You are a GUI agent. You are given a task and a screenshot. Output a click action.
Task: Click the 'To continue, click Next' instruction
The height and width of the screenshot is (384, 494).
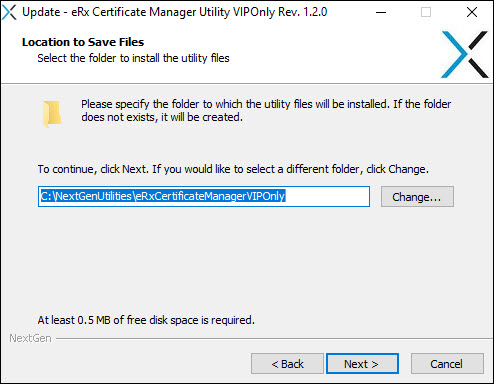tap(233, 169)
